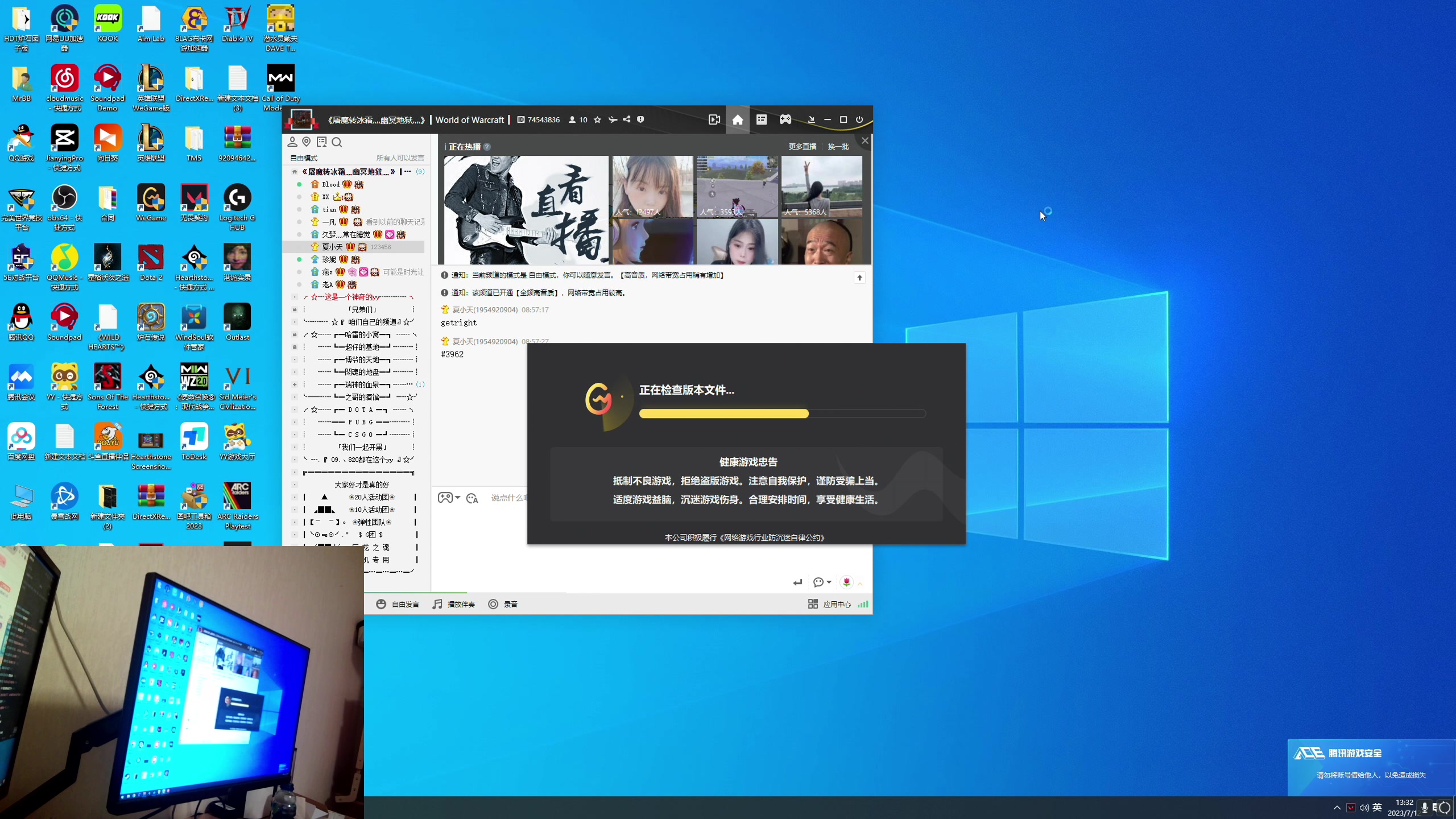Go to YY channel home icon
This screenshot has width=1456, height=819.
point(738,119)
